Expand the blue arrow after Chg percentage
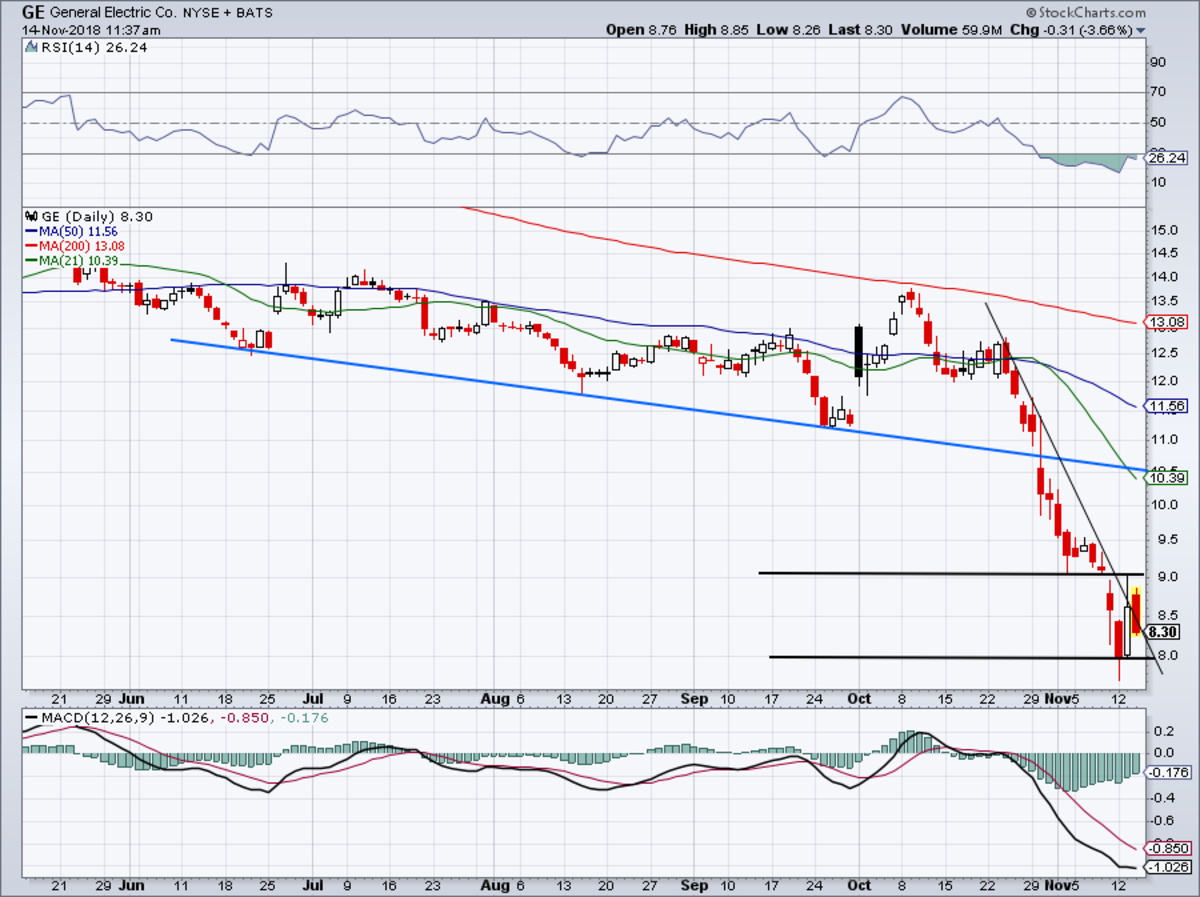 [x=1141, y=31]
